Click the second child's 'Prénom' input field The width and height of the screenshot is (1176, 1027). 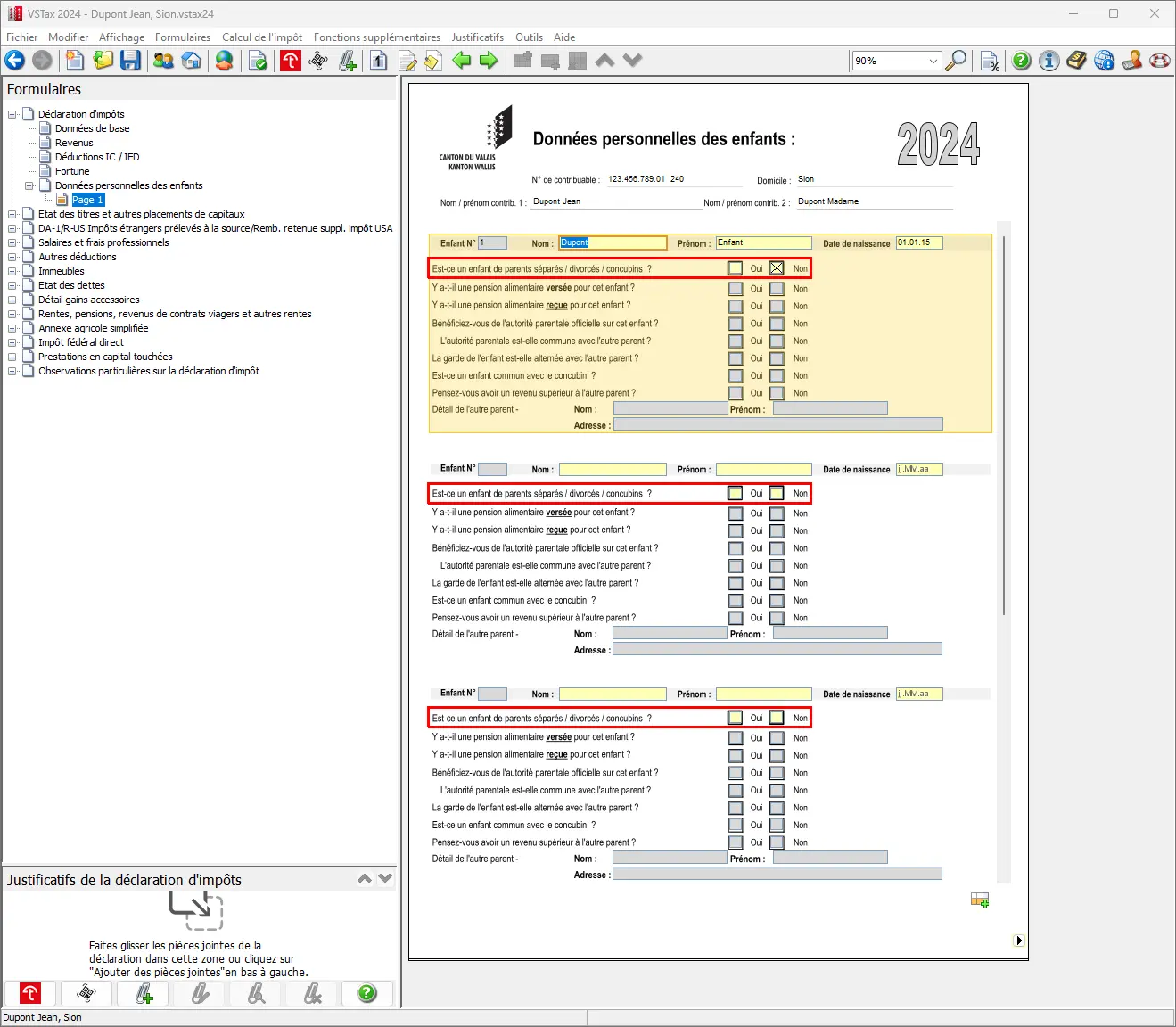(x=763, y=470)
